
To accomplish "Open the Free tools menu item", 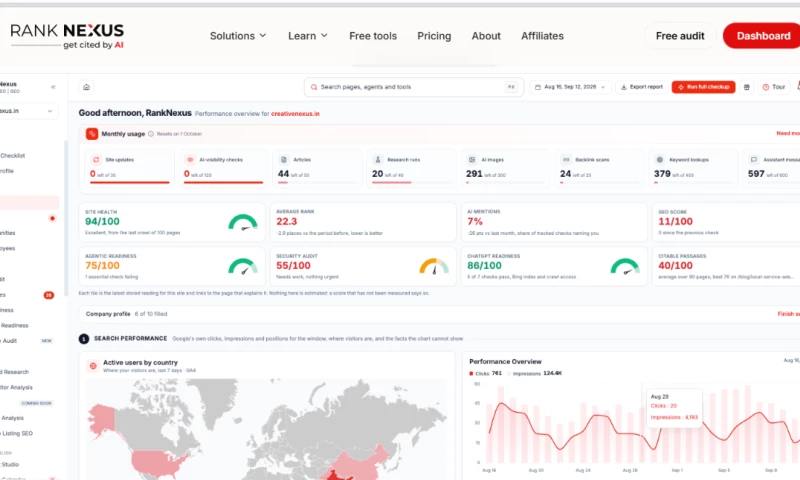I will point(373,36).
